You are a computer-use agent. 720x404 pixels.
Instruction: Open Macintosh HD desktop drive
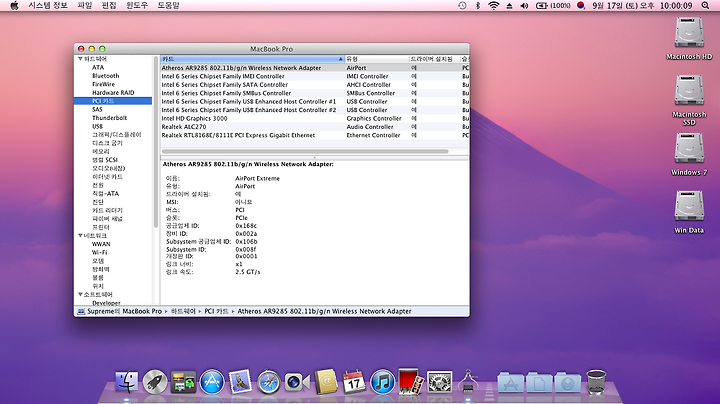coord(689,38)
